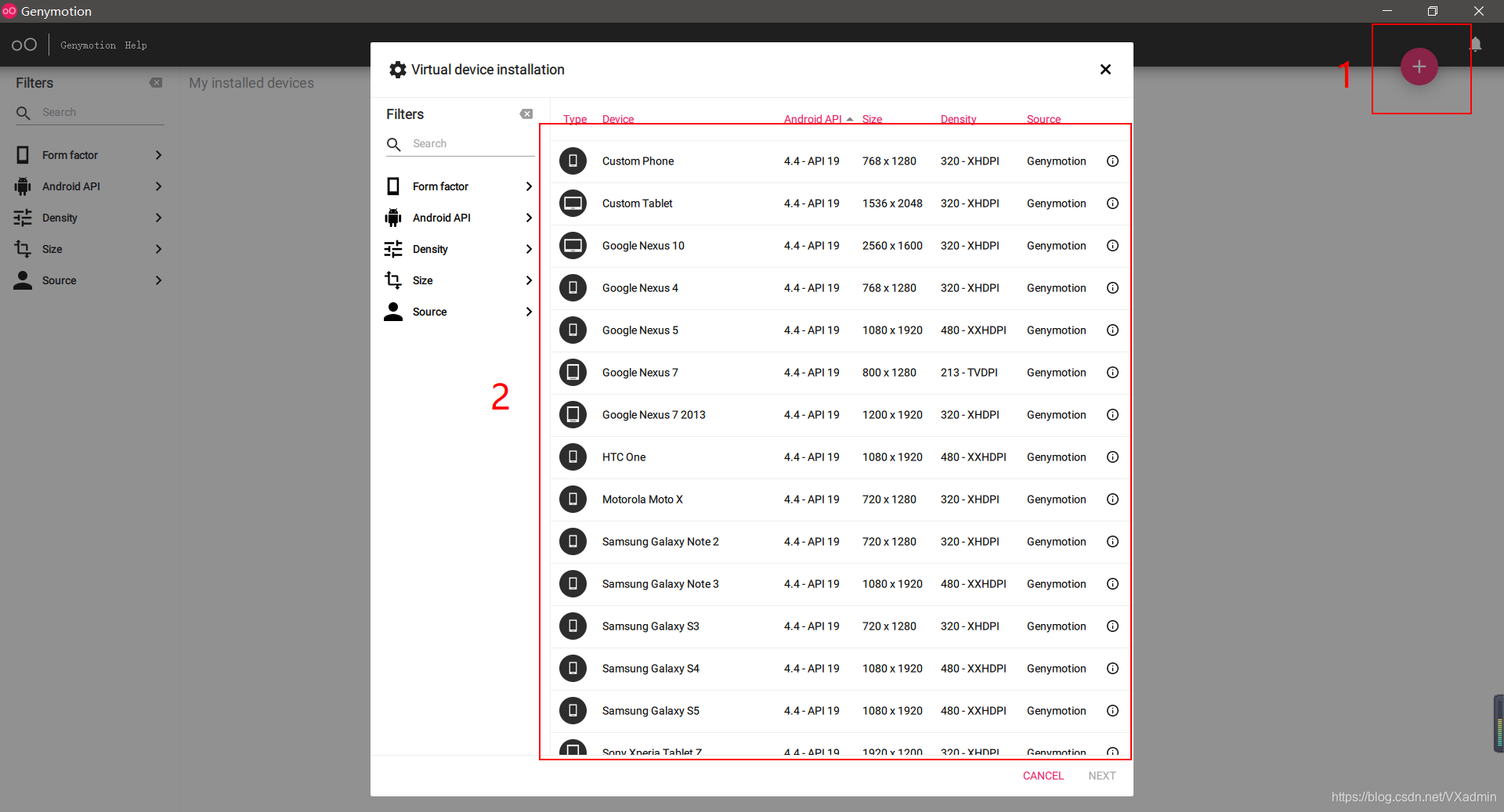Click the dialog Search field
The image size is (1504, 812).
click(461, 144)
